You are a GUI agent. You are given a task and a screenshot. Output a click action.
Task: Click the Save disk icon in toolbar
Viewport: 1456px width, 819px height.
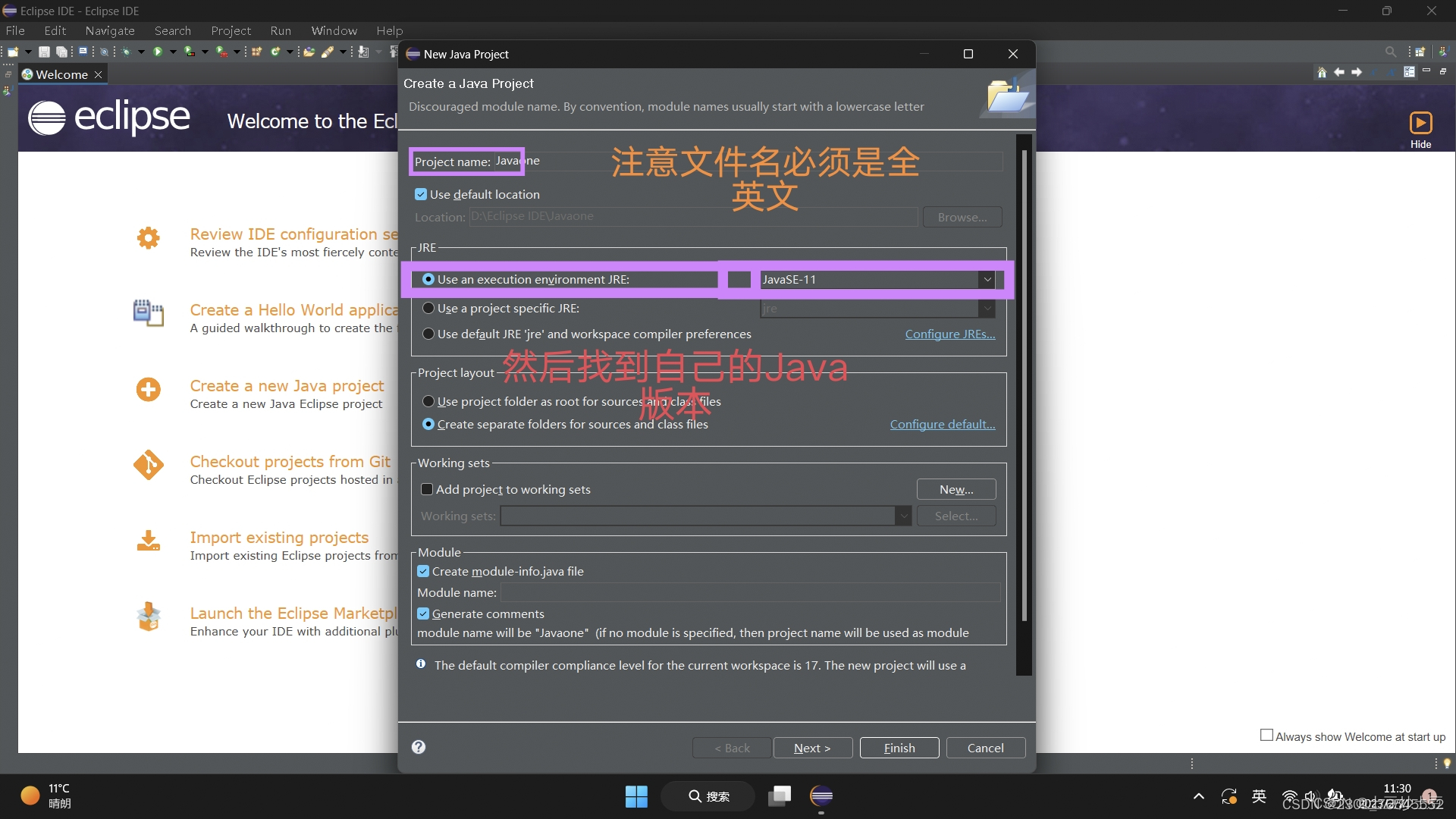click(x=44, y=52)
